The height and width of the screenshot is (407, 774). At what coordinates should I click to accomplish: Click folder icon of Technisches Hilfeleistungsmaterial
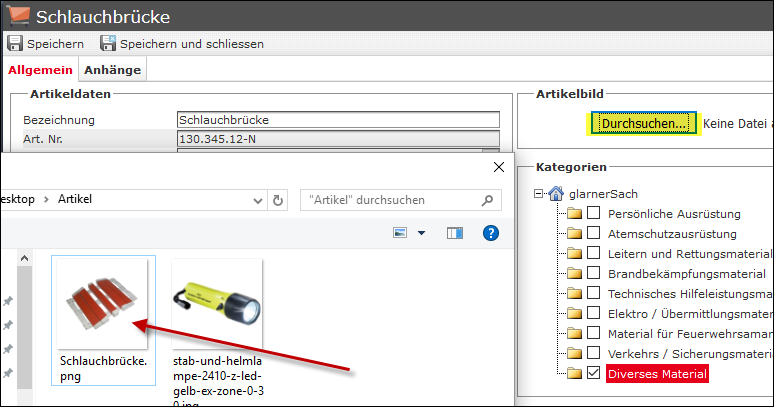coord(574,294)
